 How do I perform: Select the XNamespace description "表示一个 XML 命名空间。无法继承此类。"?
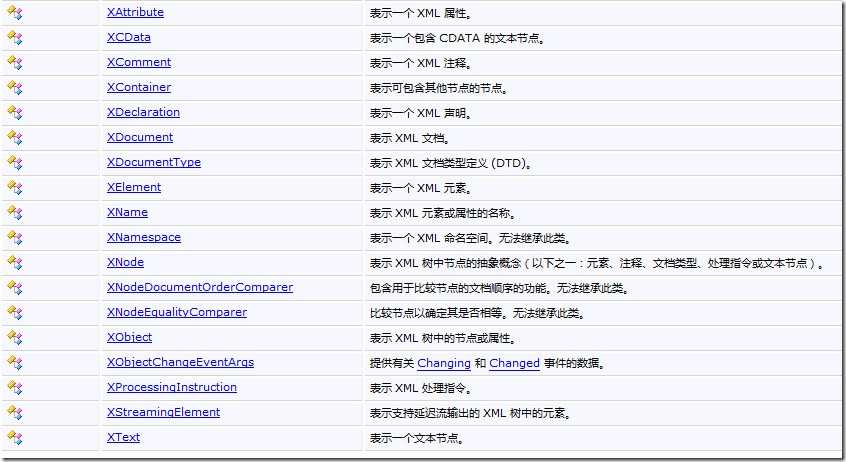470,238
